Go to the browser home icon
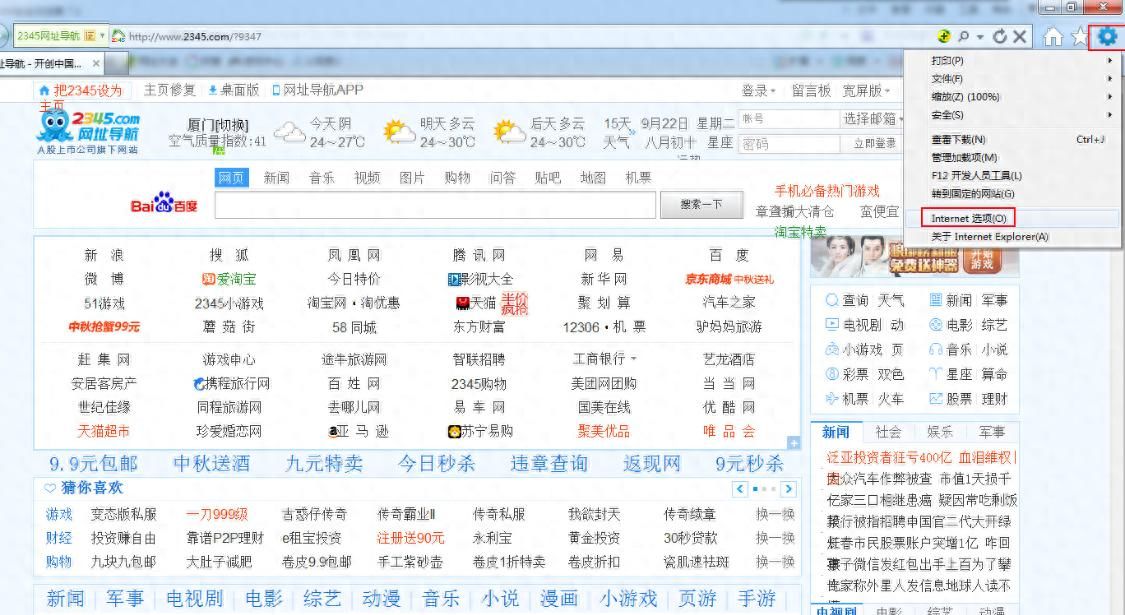This screenshot has width=1125, height=615. [1053, 37]
